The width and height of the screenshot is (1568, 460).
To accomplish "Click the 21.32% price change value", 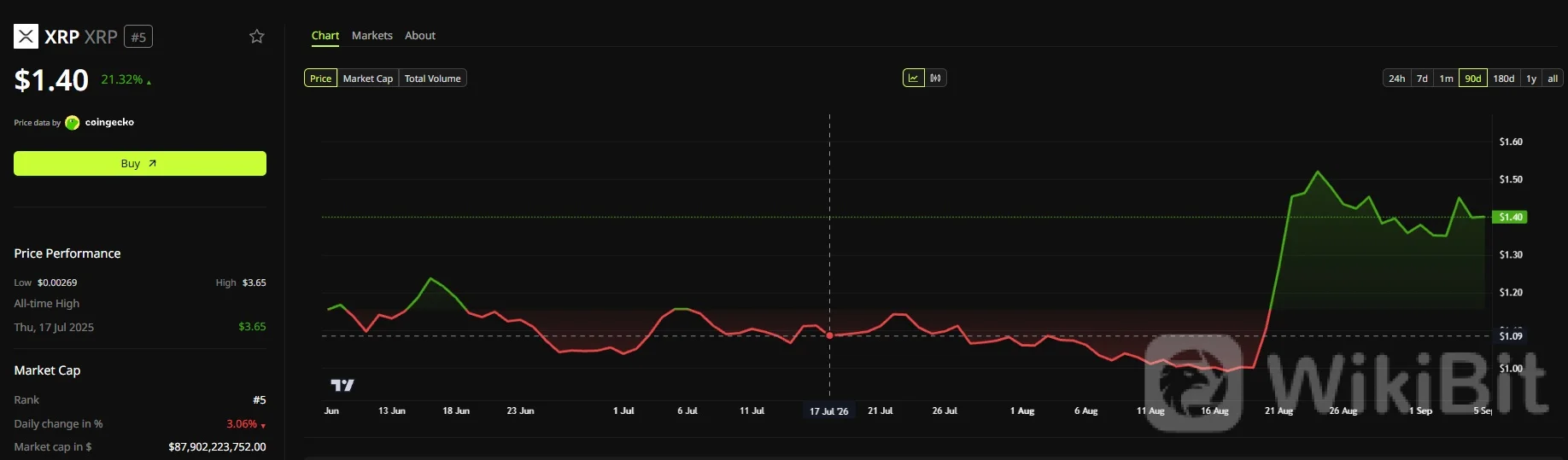I will 122,79.
